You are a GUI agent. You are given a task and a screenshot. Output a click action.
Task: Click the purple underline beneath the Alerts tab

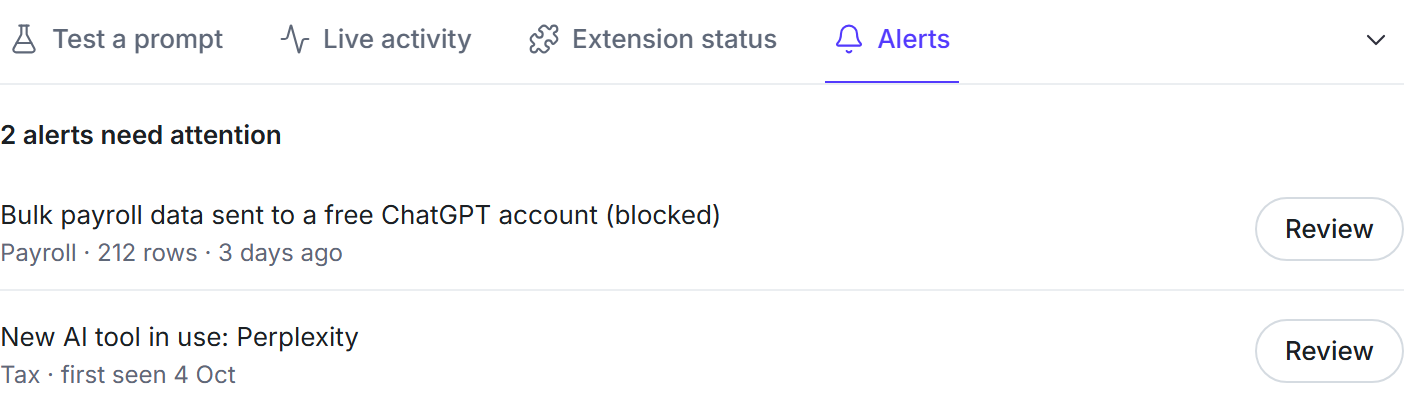point(892,81)
